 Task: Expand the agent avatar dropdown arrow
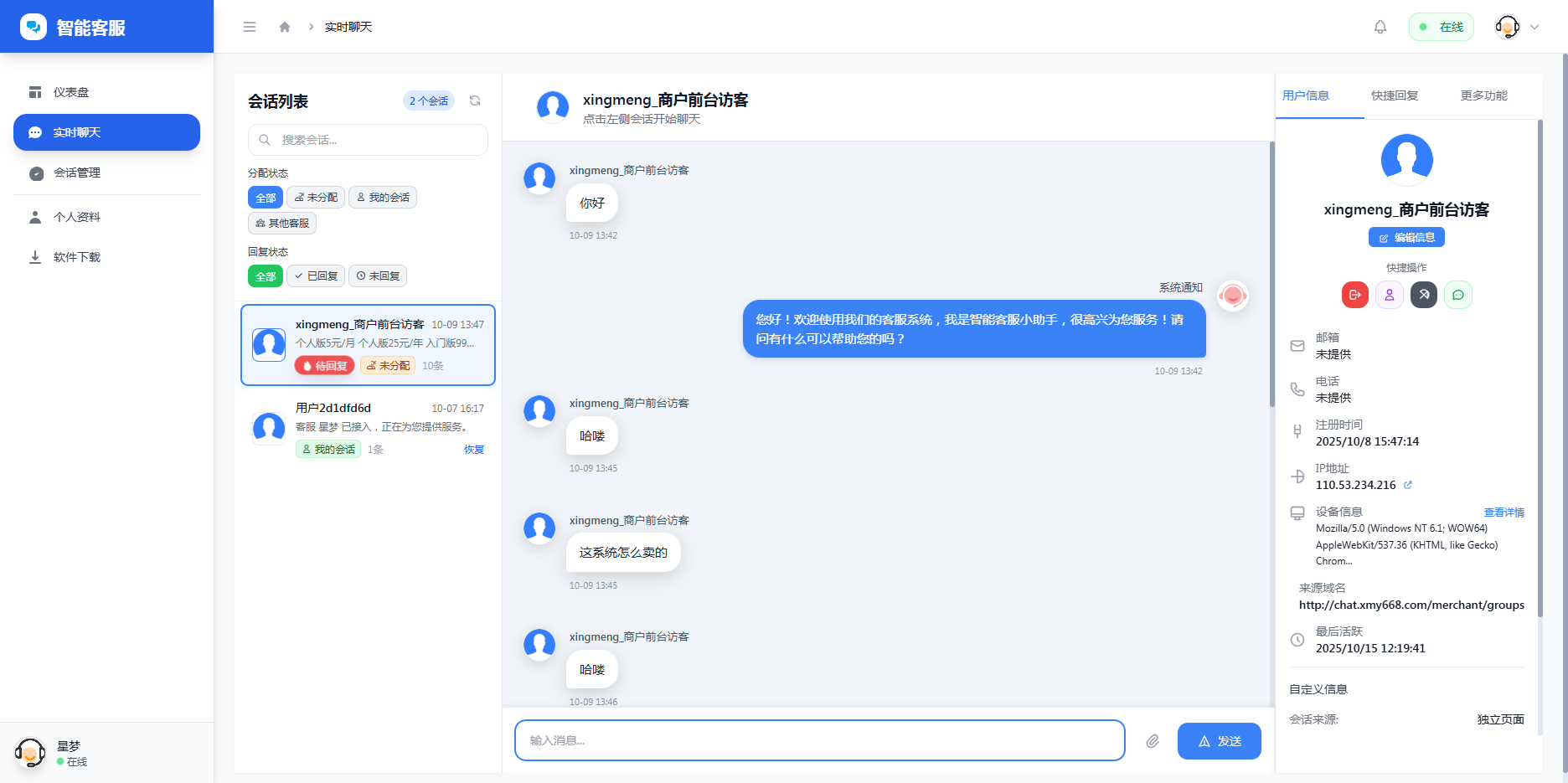(1534, 27)
